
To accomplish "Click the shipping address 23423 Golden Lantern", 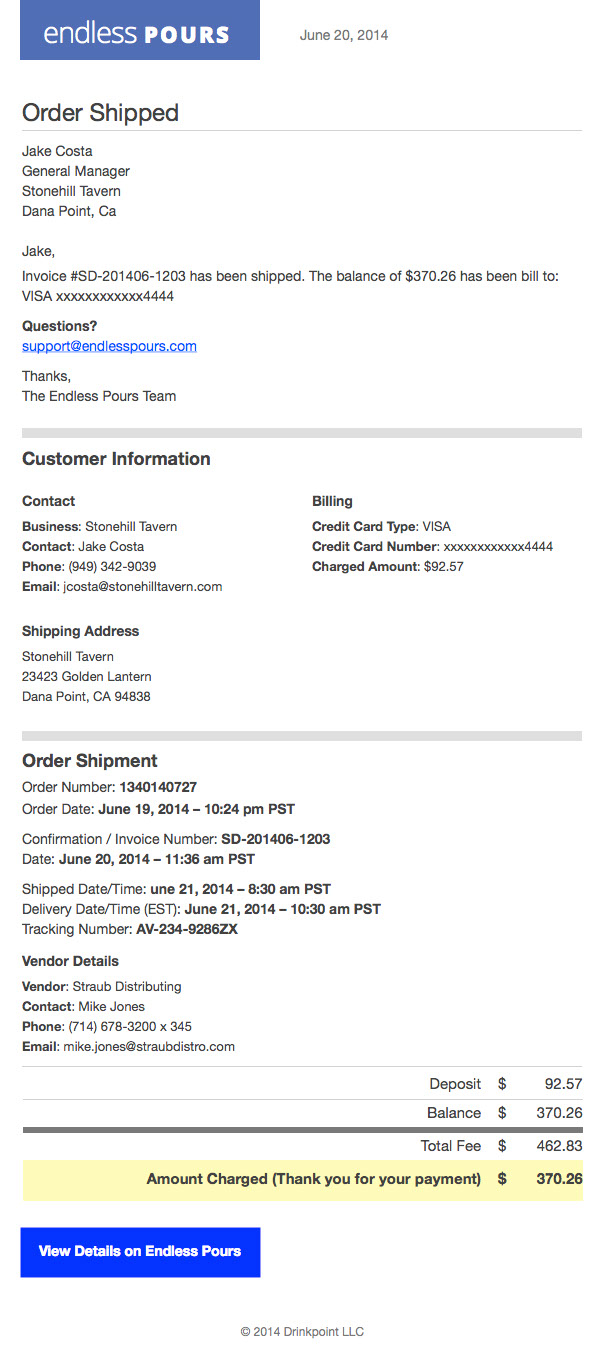I will coord(87,676).
